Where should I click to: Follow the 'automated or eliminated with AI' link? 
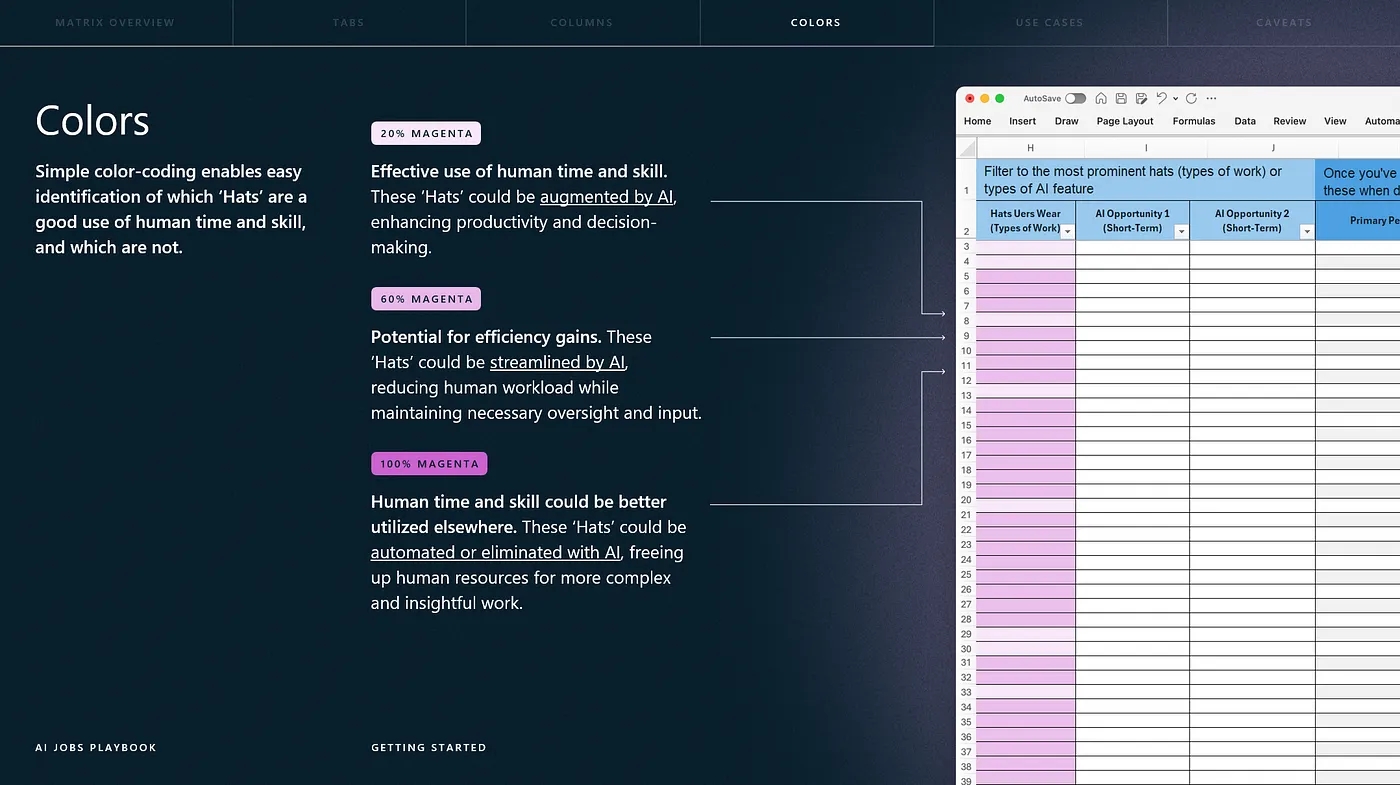[x=496, y=552]
